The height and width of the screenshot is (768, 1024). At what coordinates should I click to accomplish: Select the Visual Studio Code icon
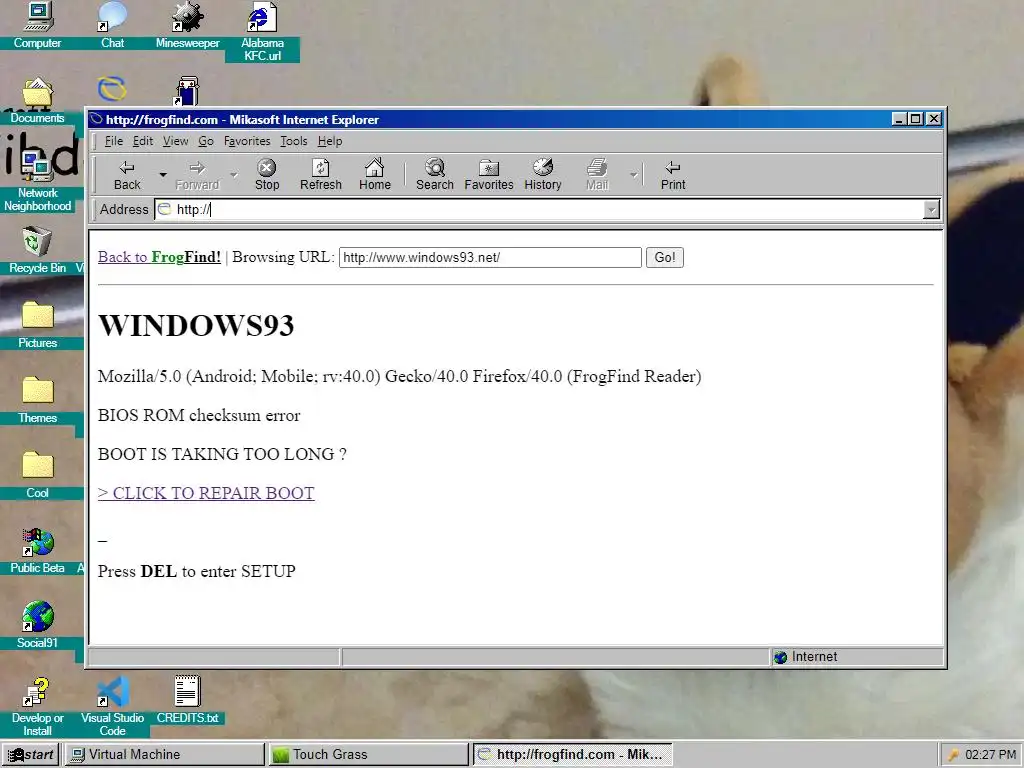click(x=112, y=707)
